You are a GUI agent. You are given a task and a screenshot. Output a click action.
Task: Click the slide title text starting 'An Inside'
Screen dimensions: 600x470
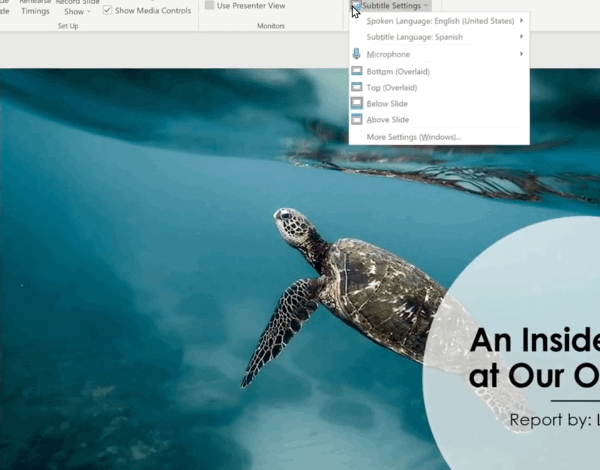coord(535,357)
